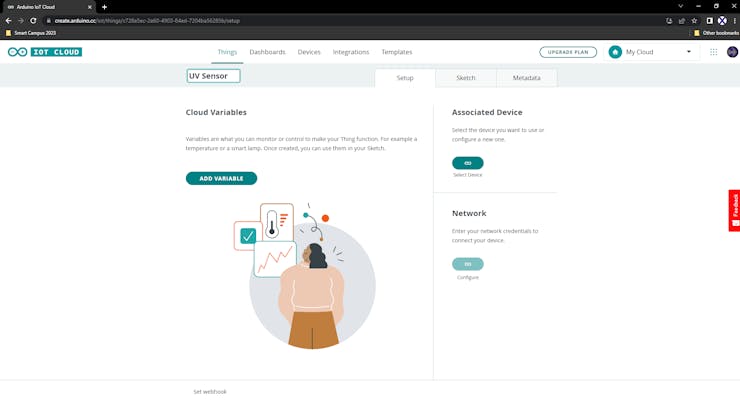The image size is (740, 403).
Task: Open the Things tab
Action: (x=227, y=52)
